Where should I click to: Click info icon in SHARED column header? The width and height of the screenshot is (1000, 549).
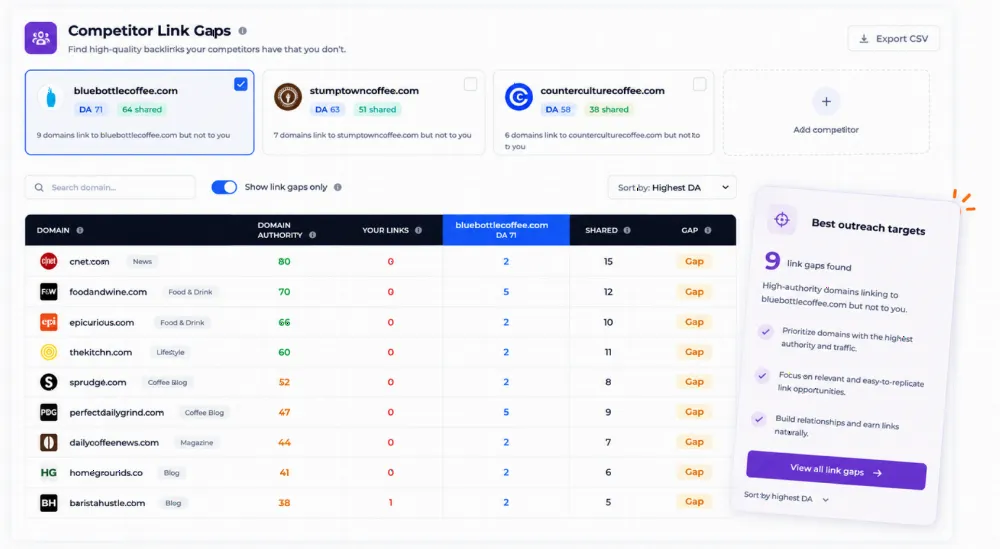627,230
